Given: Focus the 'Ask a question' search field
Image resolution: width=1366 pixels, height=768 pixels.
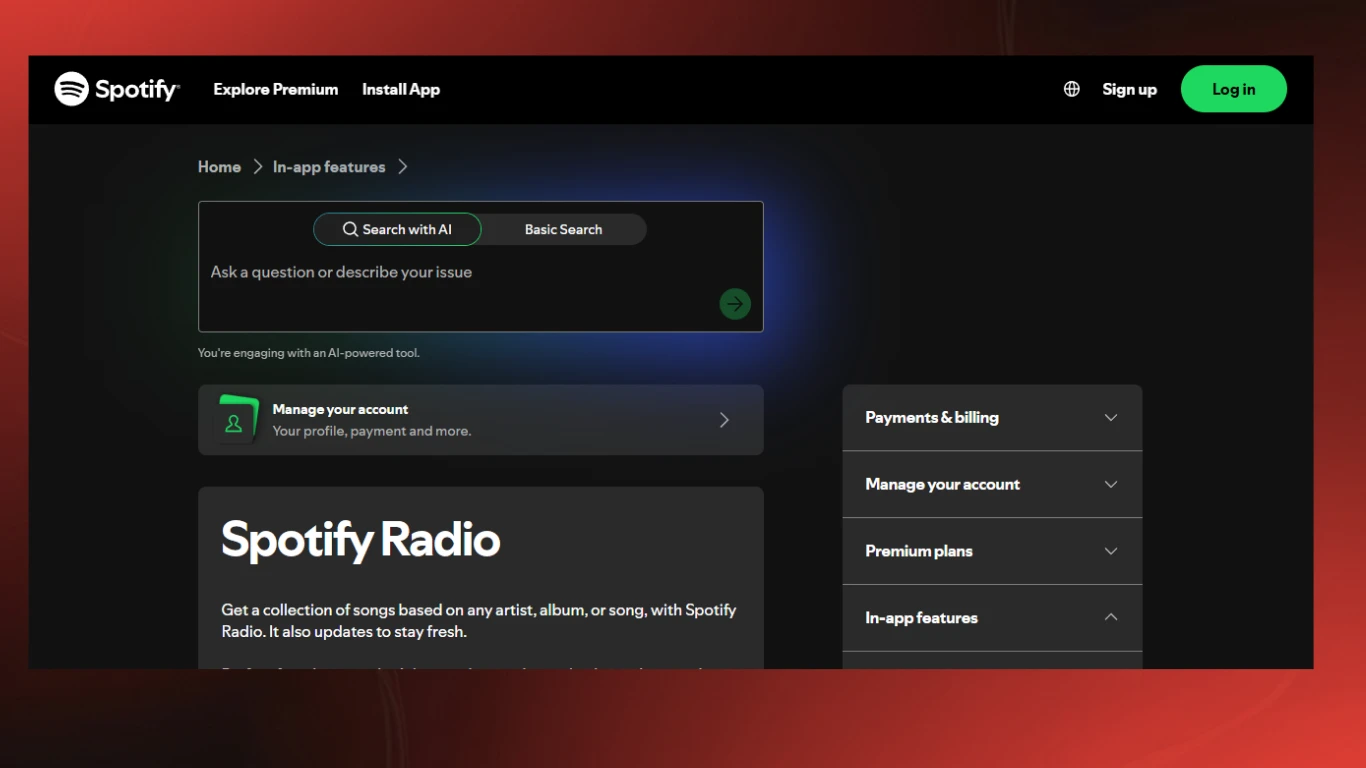Looking at the screenshot, I should tap(450, 273).
